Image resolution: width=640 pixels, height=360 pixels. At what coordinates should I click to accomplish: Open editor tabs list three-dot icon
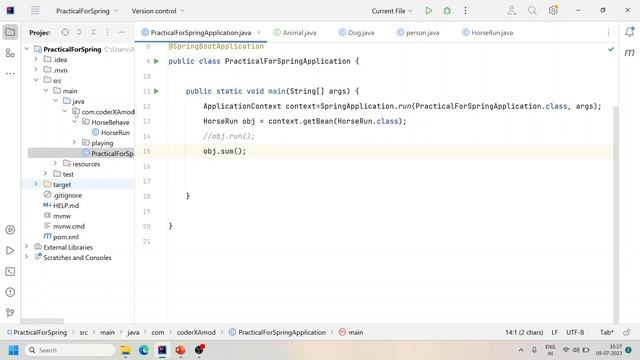(x=608, y=32)
